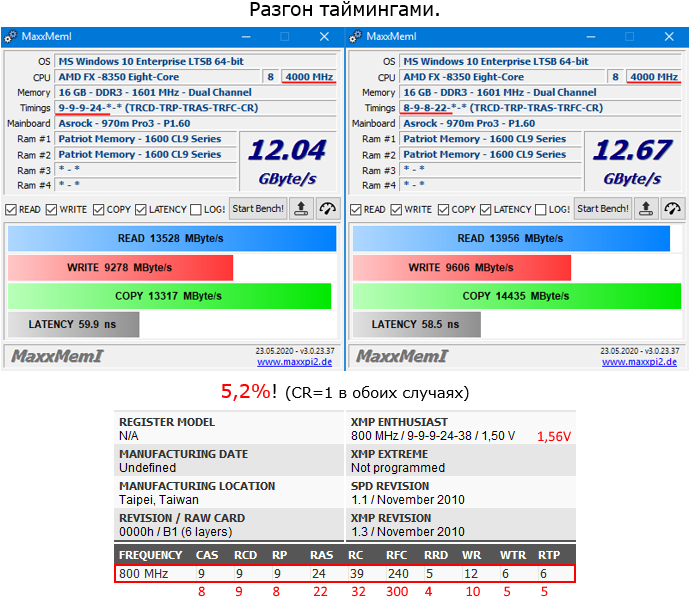
Task: Click REVISION value 0000h / B1 (6 layers)
Action: (175, 532)
